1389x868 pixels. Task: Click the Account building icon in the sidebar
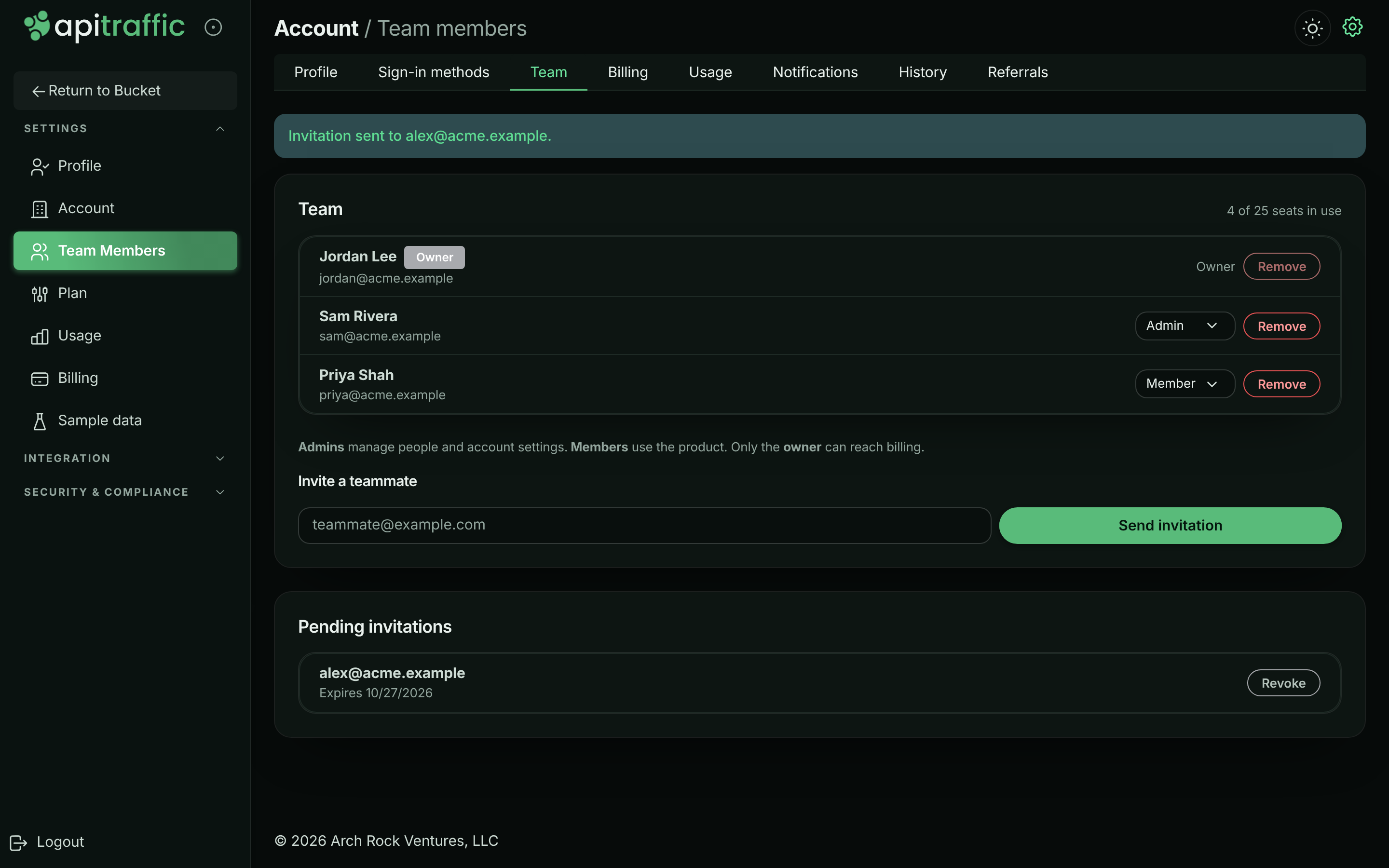[x=40, y=209]
